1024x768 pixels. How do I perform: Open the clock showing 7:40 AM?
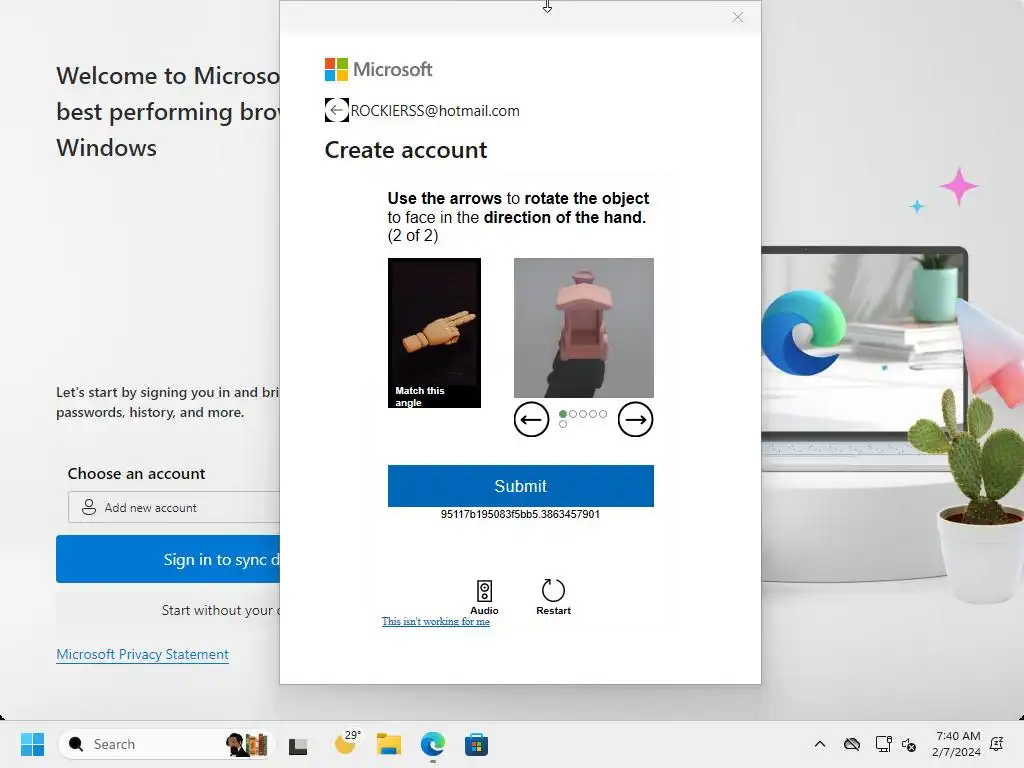click(957, 744)
